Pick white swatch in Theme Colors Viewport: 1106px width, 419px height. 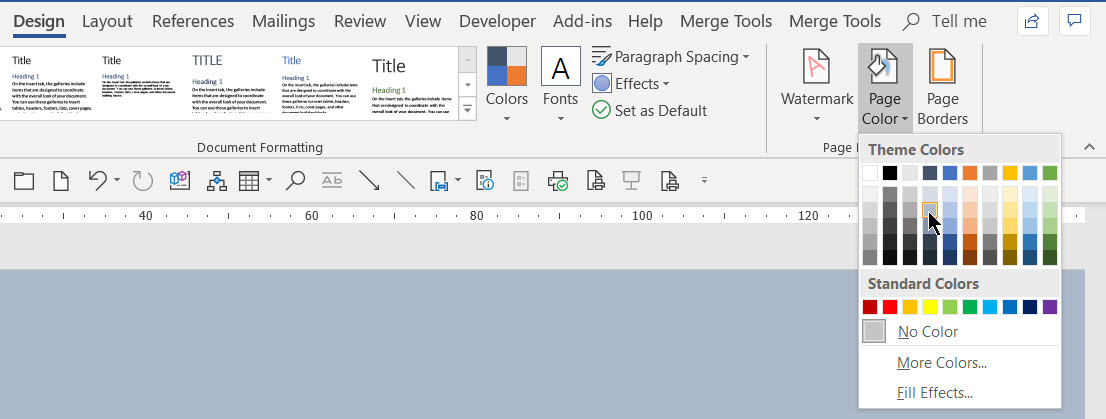[x=870, y=173]
